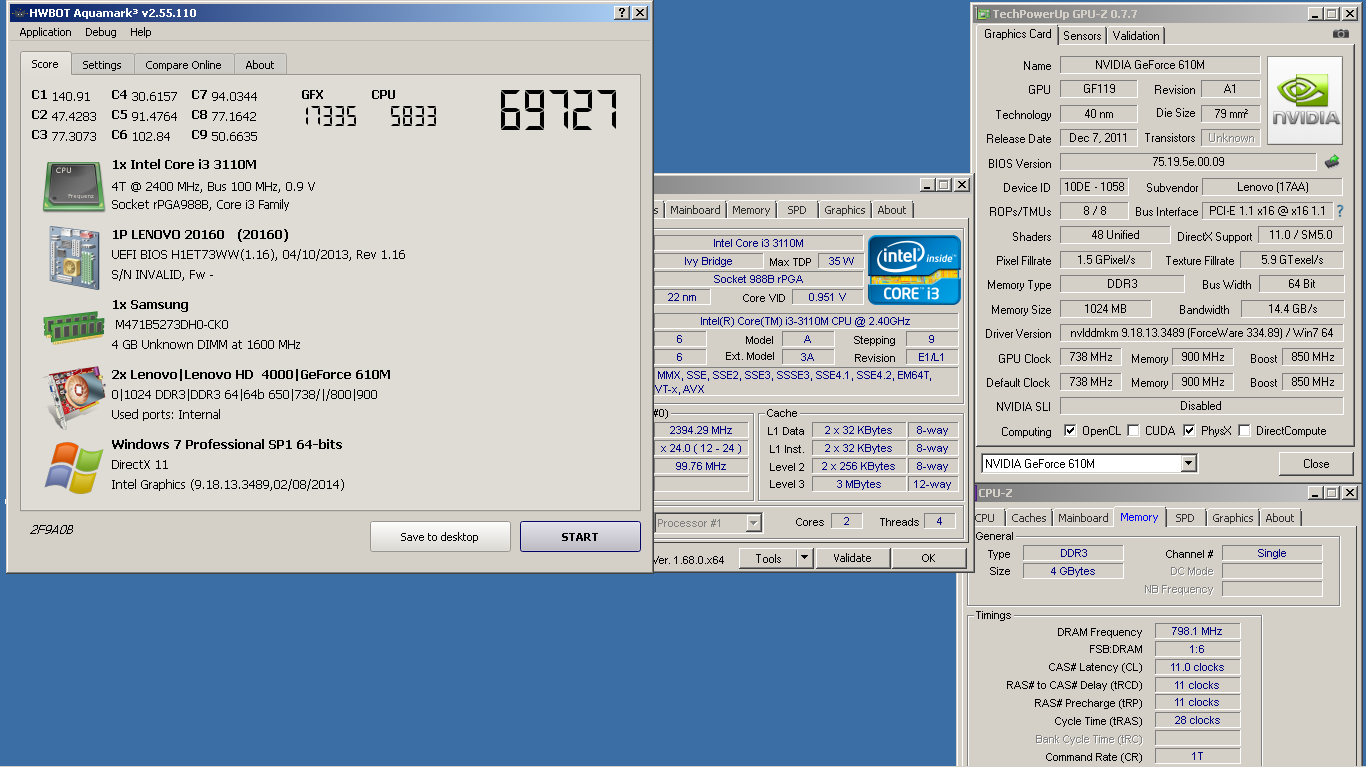Click the Lenovo motherboard icon
Image resolution: width=1366 pixels, height=768 pixels.
pyautogui.click(x=74, y=256)
